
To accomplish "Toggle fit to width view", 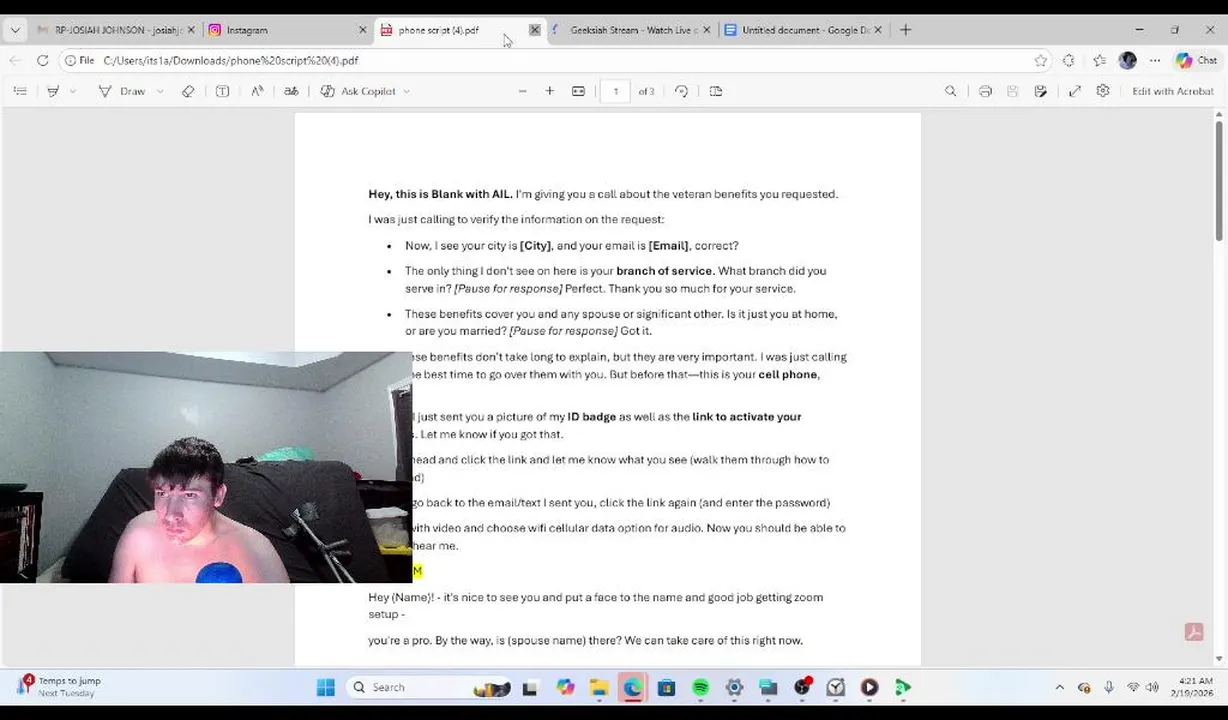I will click(x=578, y=91).
